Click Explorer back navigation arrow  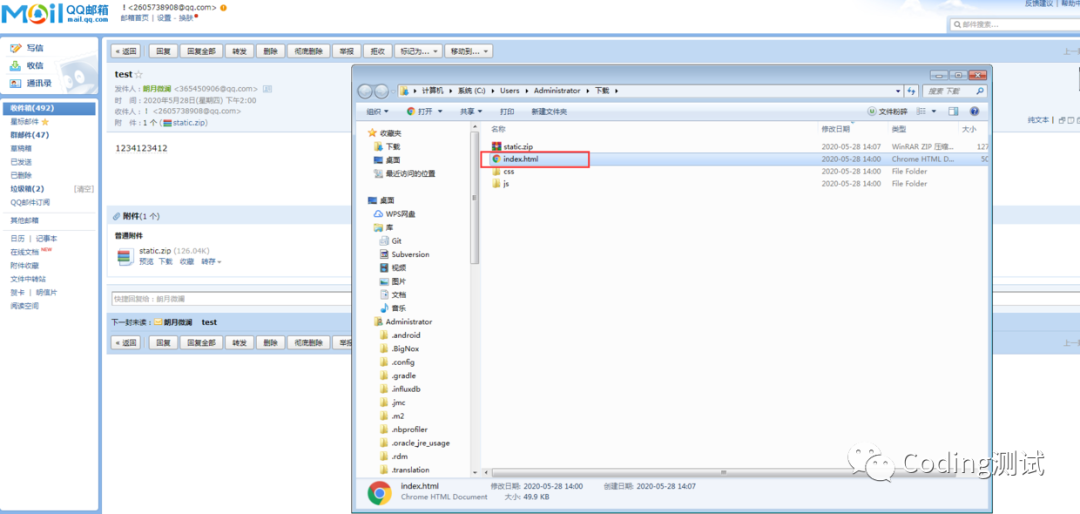[x=365, y=92]
